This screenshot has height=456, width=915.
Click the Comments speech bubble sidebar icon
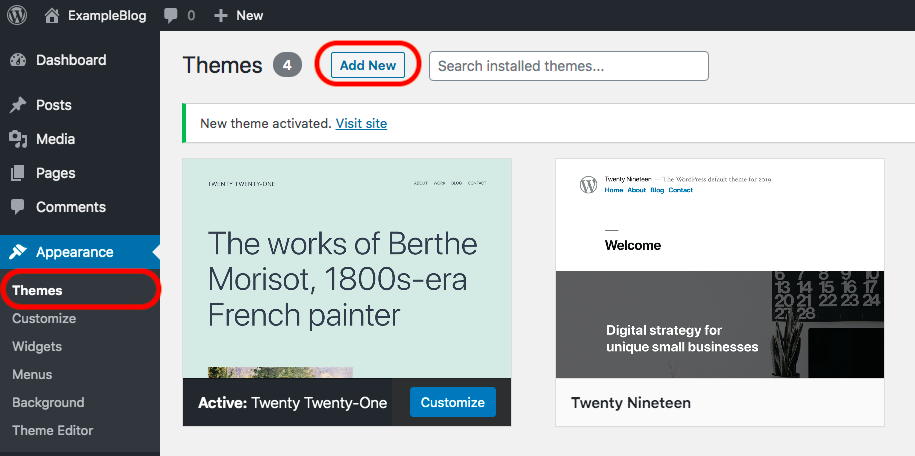(x=18, y=207)
